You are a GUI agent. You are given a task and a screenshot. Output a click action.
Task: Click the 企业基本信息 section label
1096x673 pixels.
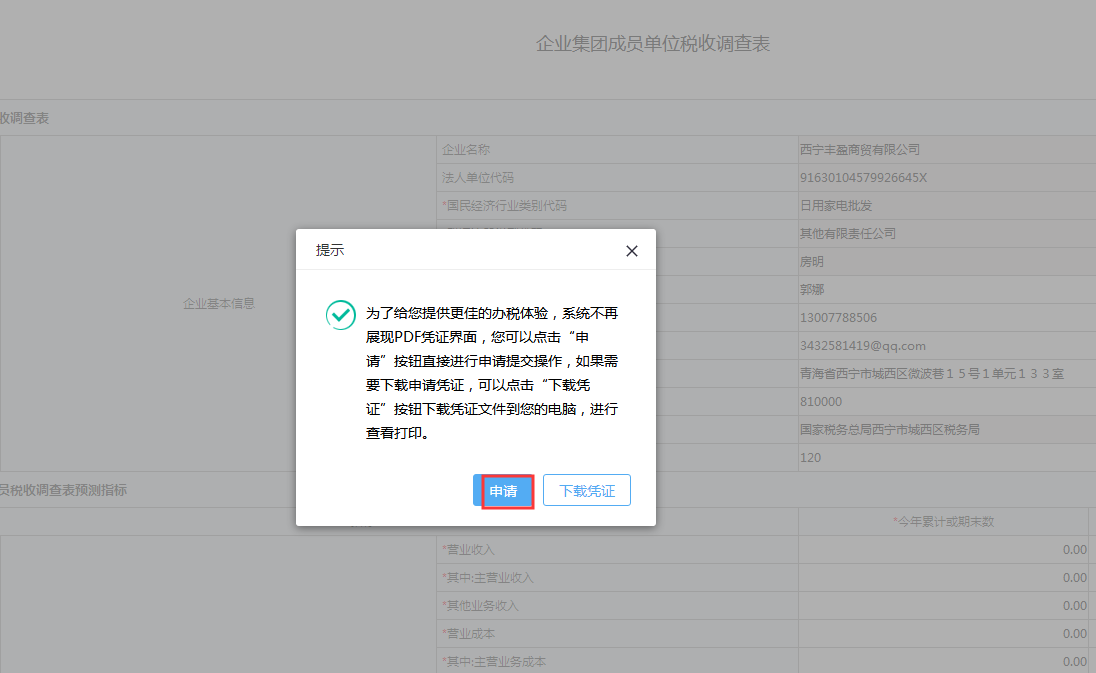(x=219, y=303)
